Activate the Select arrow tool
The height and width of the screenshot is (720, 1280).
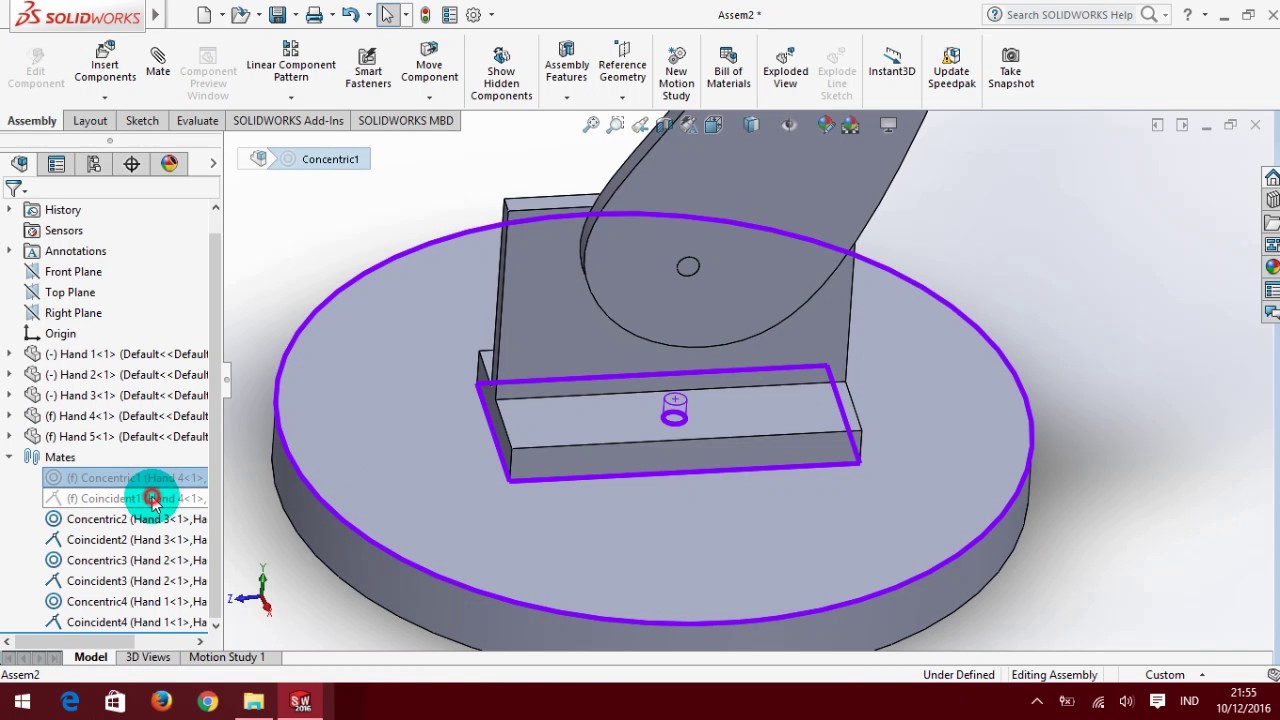click(388, 15)
